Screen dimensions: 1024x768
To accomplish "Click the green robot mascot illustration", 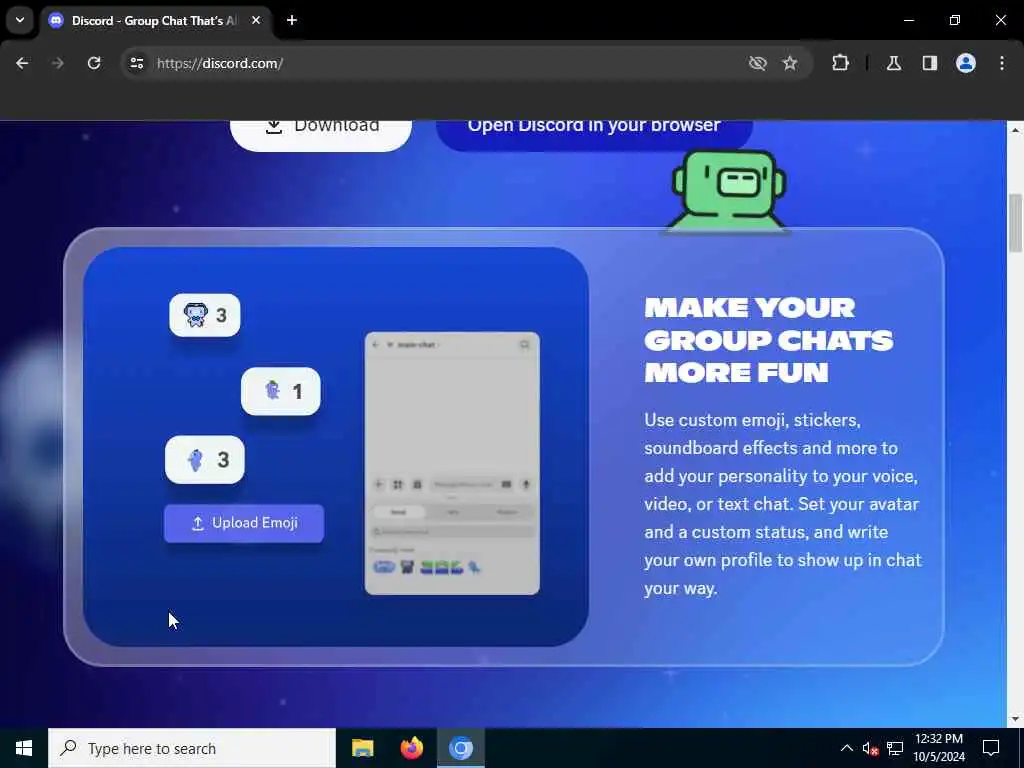I will (728, 190).
